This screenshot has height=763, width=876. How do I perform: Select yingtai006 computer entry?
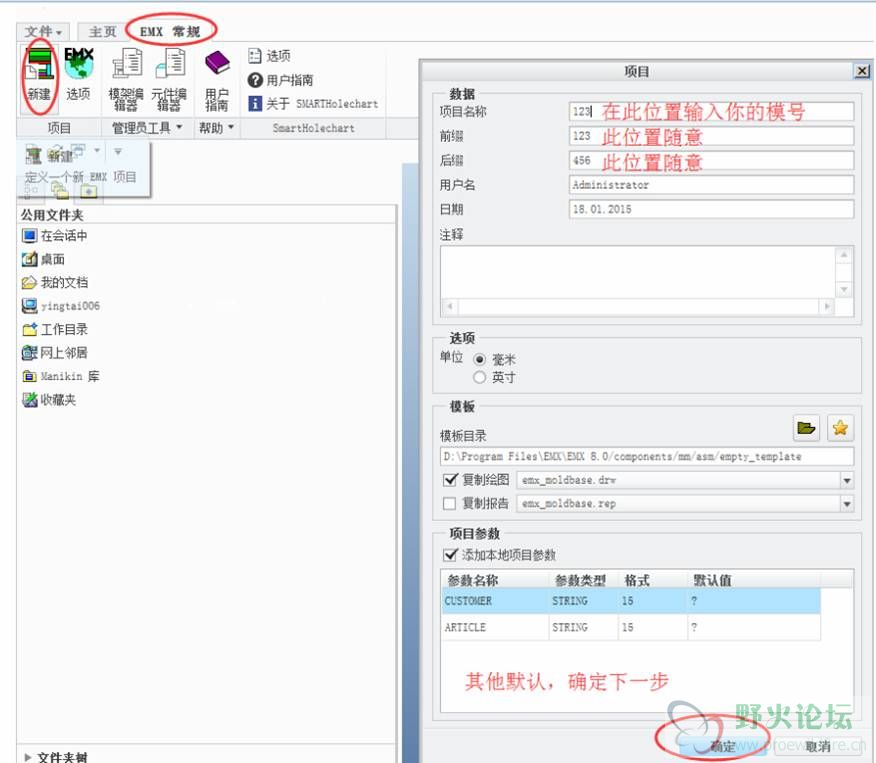pos(60,306)
